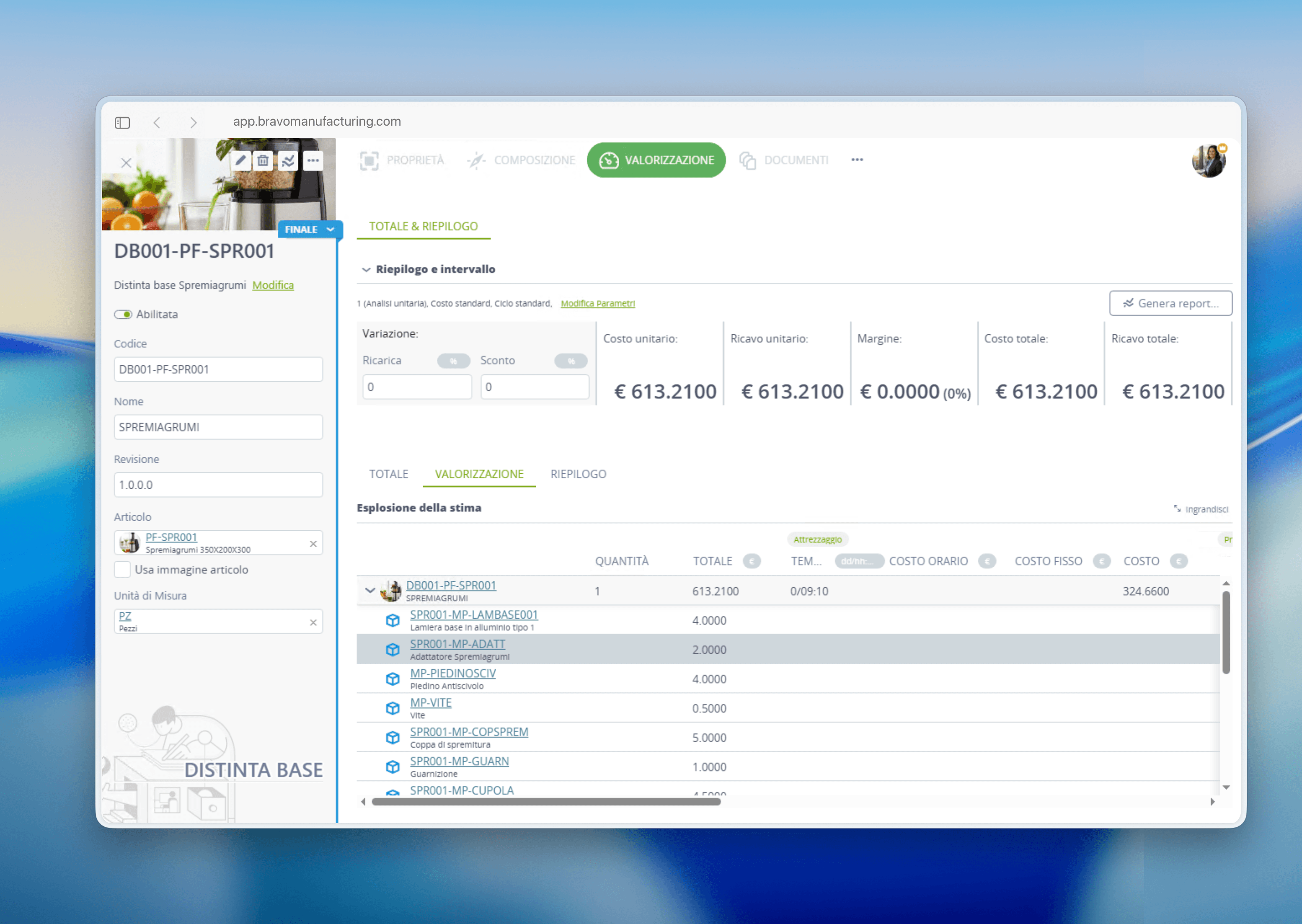Click the cube icon for MP-PIEDINOSCIV
This screenshot has height=924, width=1302.
click(x=393, y=679)
